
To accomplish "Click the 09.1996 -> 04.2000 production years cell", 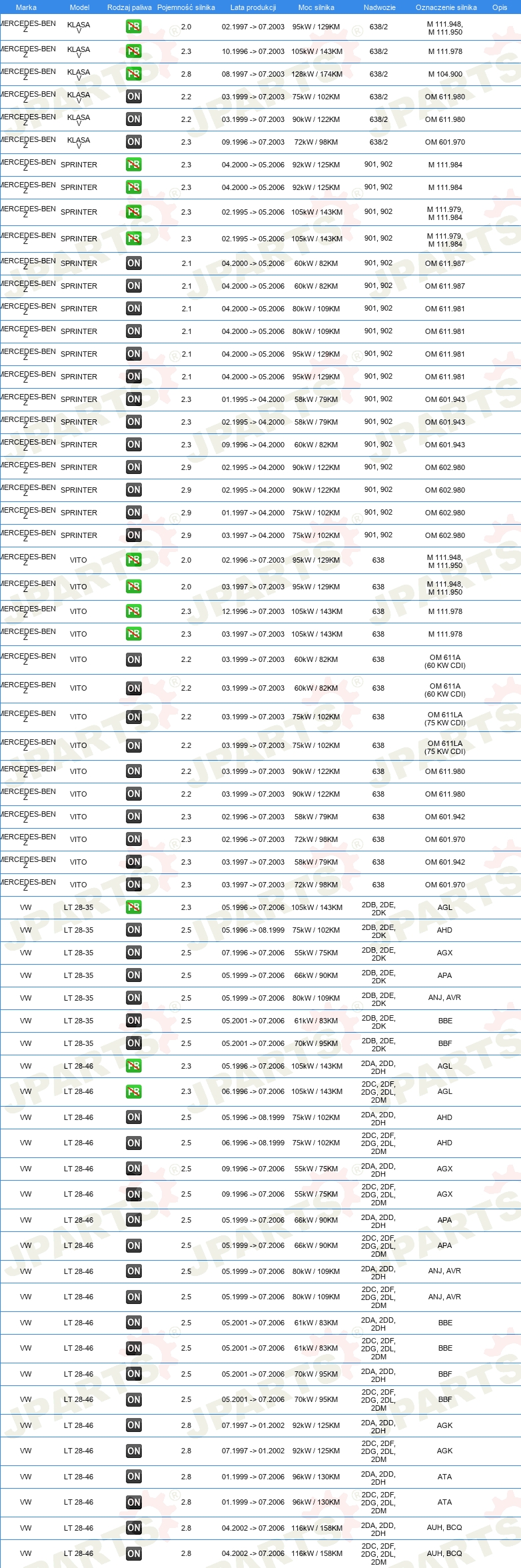I will click(253, 445).
